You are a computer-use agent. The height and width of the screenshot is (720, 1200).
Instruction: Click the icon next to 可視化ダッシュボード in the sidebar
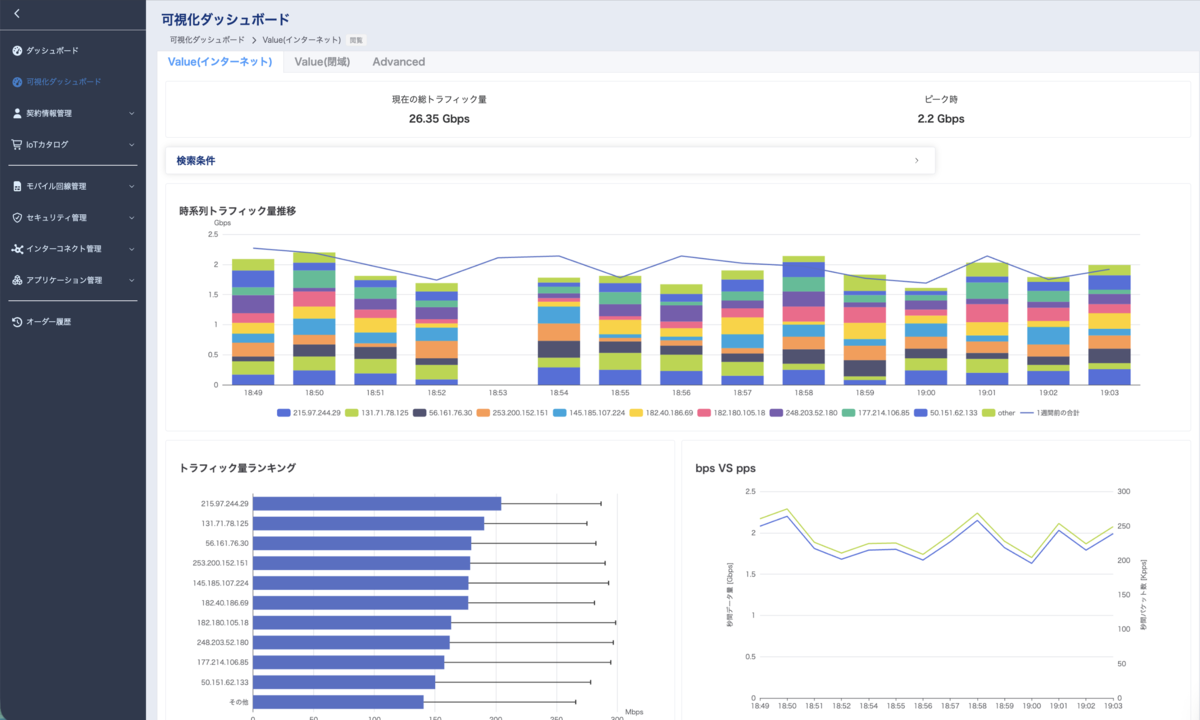click(17, 81)
